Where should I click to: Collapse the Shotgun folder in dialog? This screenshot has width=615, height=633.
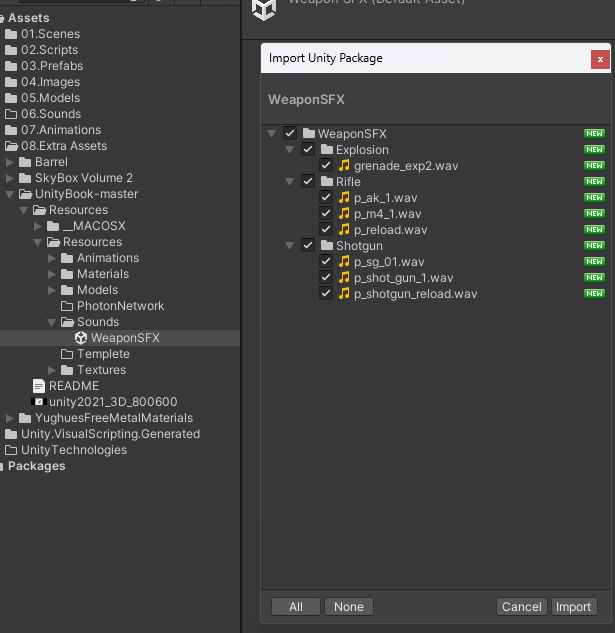click(x=290, y=246)
